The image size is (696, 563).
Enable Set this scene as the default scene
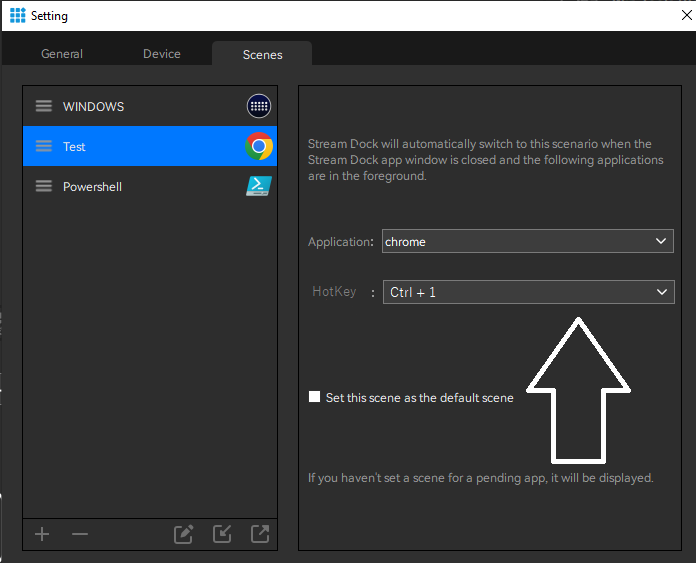tap(314, 396)
